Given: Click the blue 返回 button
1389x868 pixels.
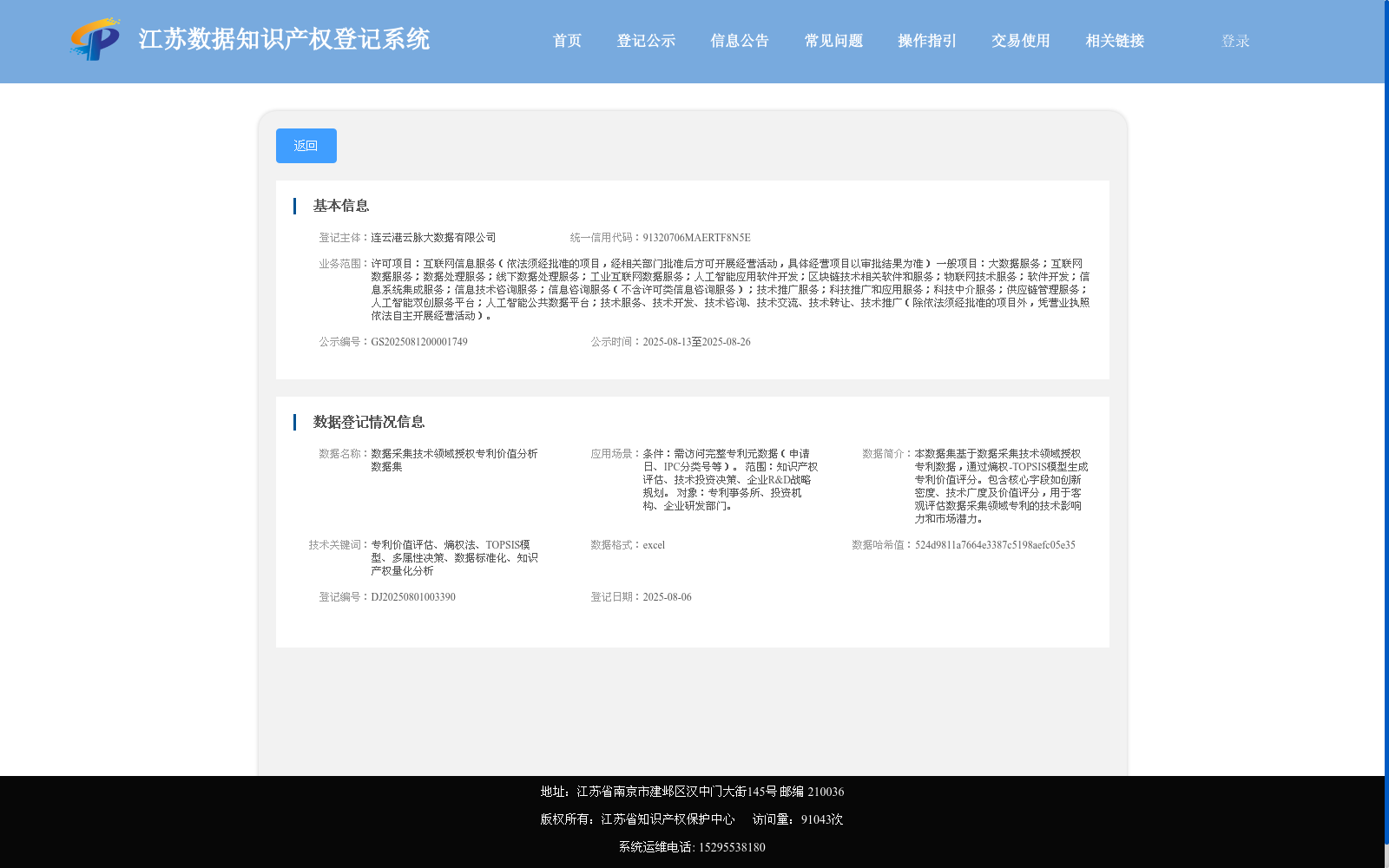Looking at the screenshot, I should [306, 146].
